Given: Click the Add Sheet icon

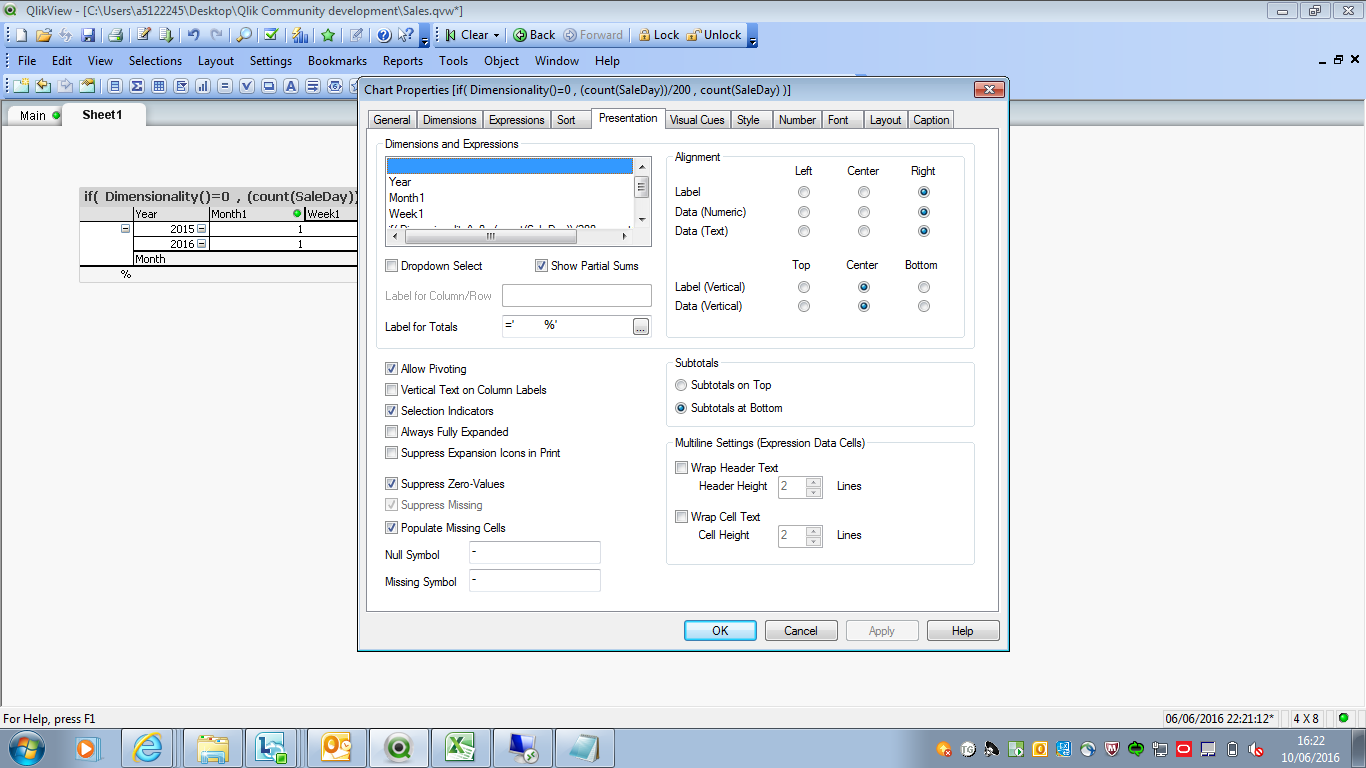Looking at the screenshot, I should tap(21, 86).
